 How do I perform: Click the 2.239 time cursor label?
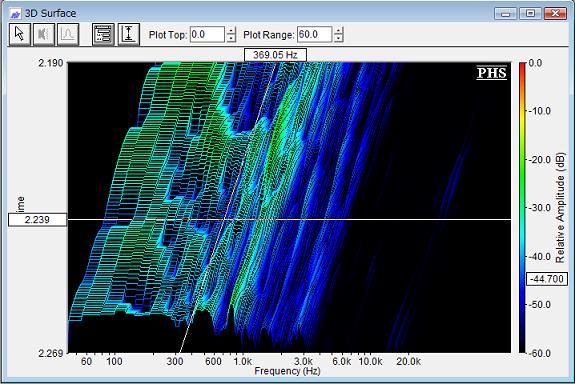click(37, 220)
